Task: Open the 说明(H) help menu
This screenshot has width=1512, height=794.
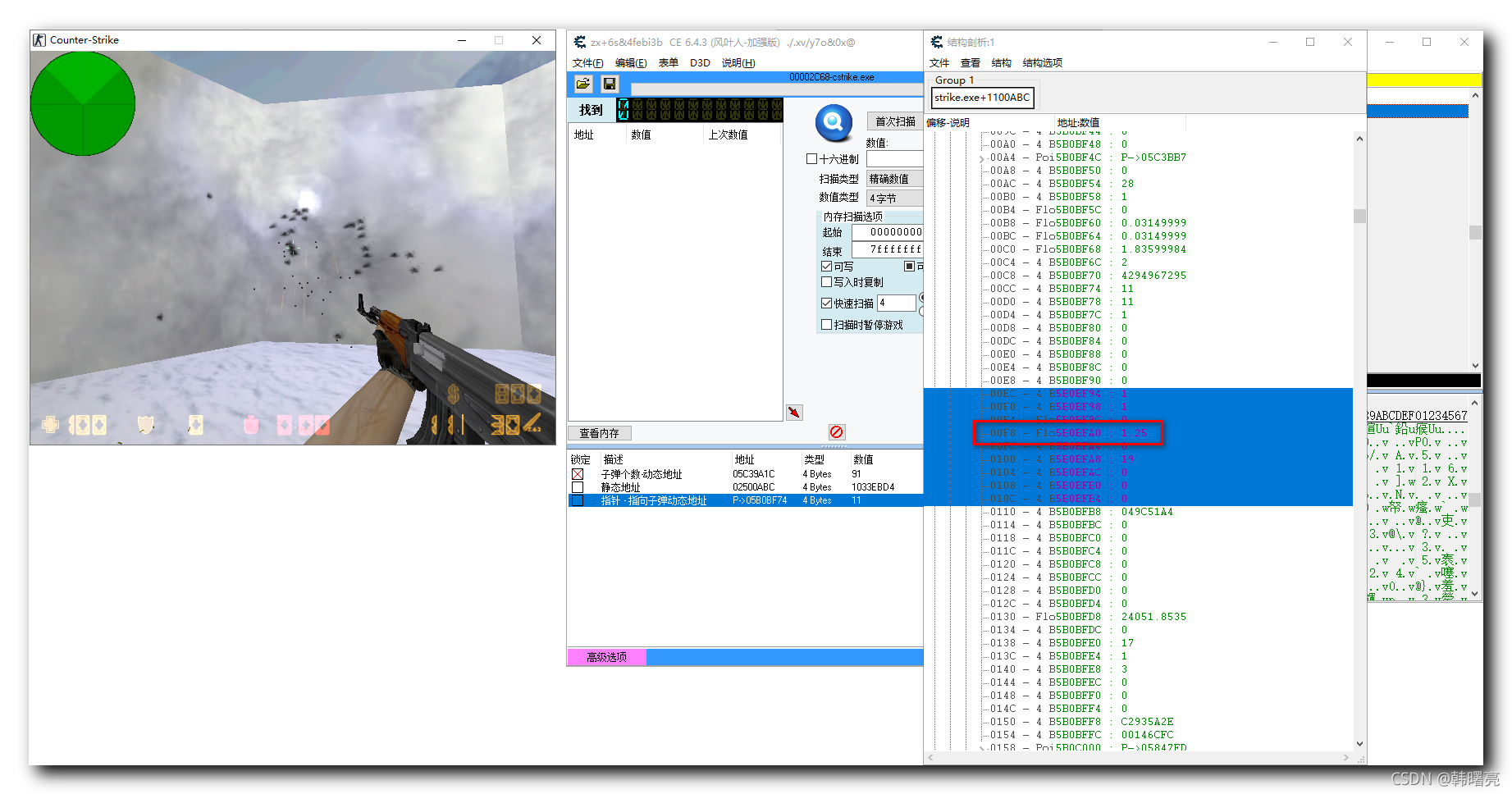Action: click(738, 63)
